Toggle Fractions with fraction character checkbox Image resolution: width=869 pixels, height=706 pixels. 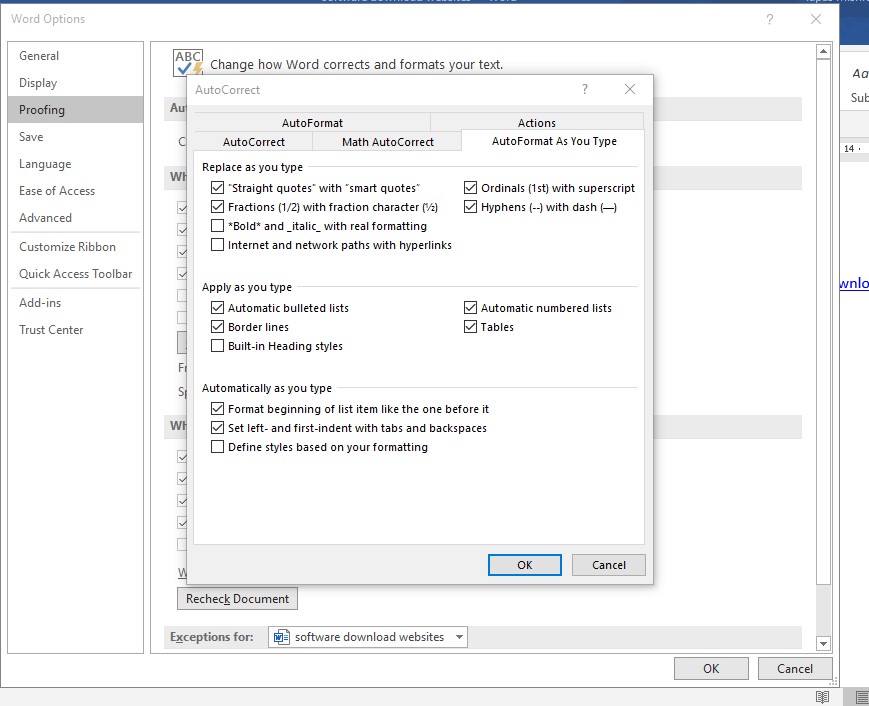(x=217, y=207)
